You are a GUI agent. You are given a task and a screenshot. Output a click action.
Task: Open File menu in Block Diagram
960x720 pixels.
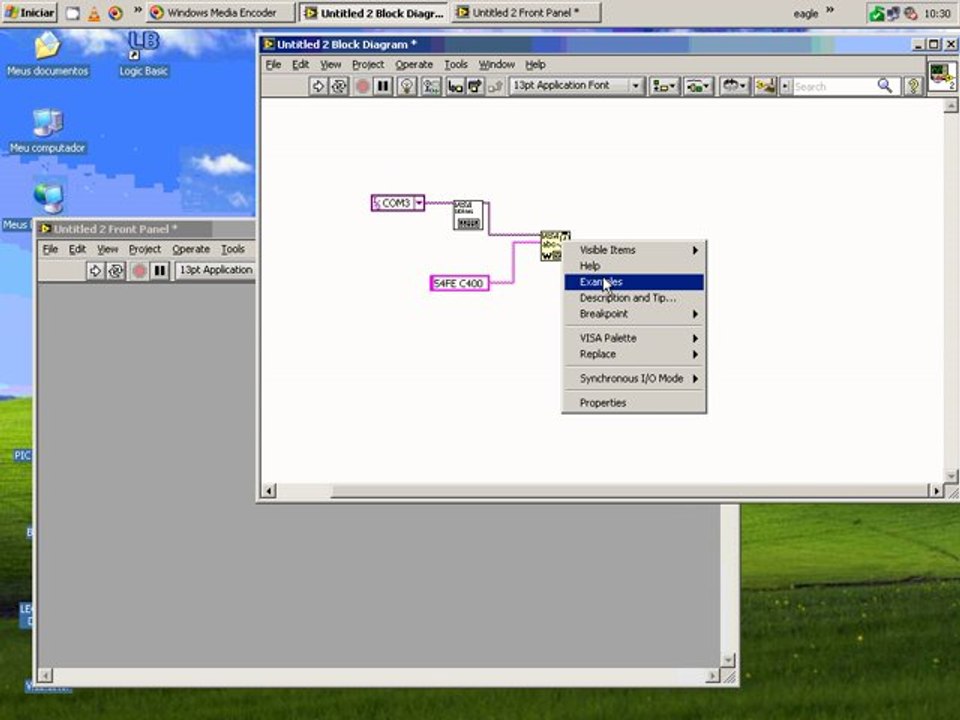tap(273, 64)
